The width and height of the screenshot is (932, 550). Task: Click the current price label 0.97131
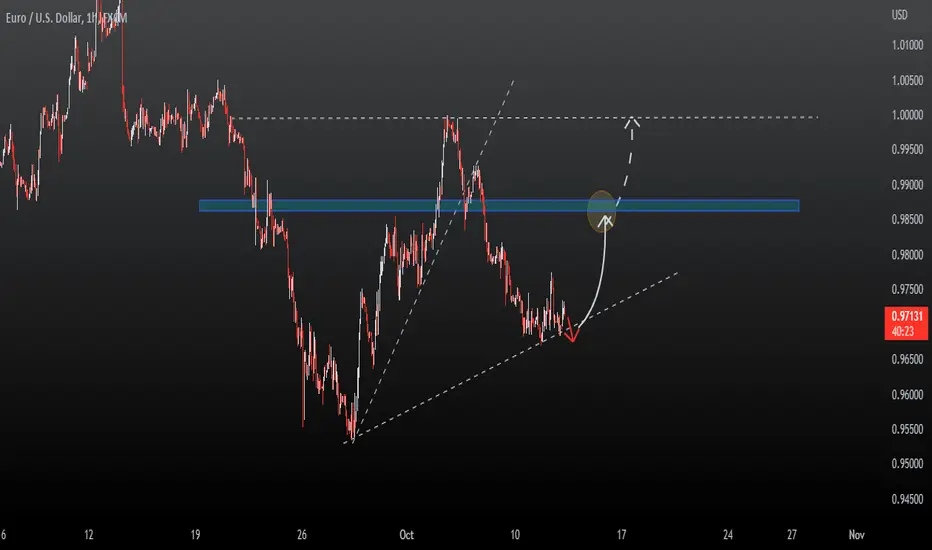point(906,316)
